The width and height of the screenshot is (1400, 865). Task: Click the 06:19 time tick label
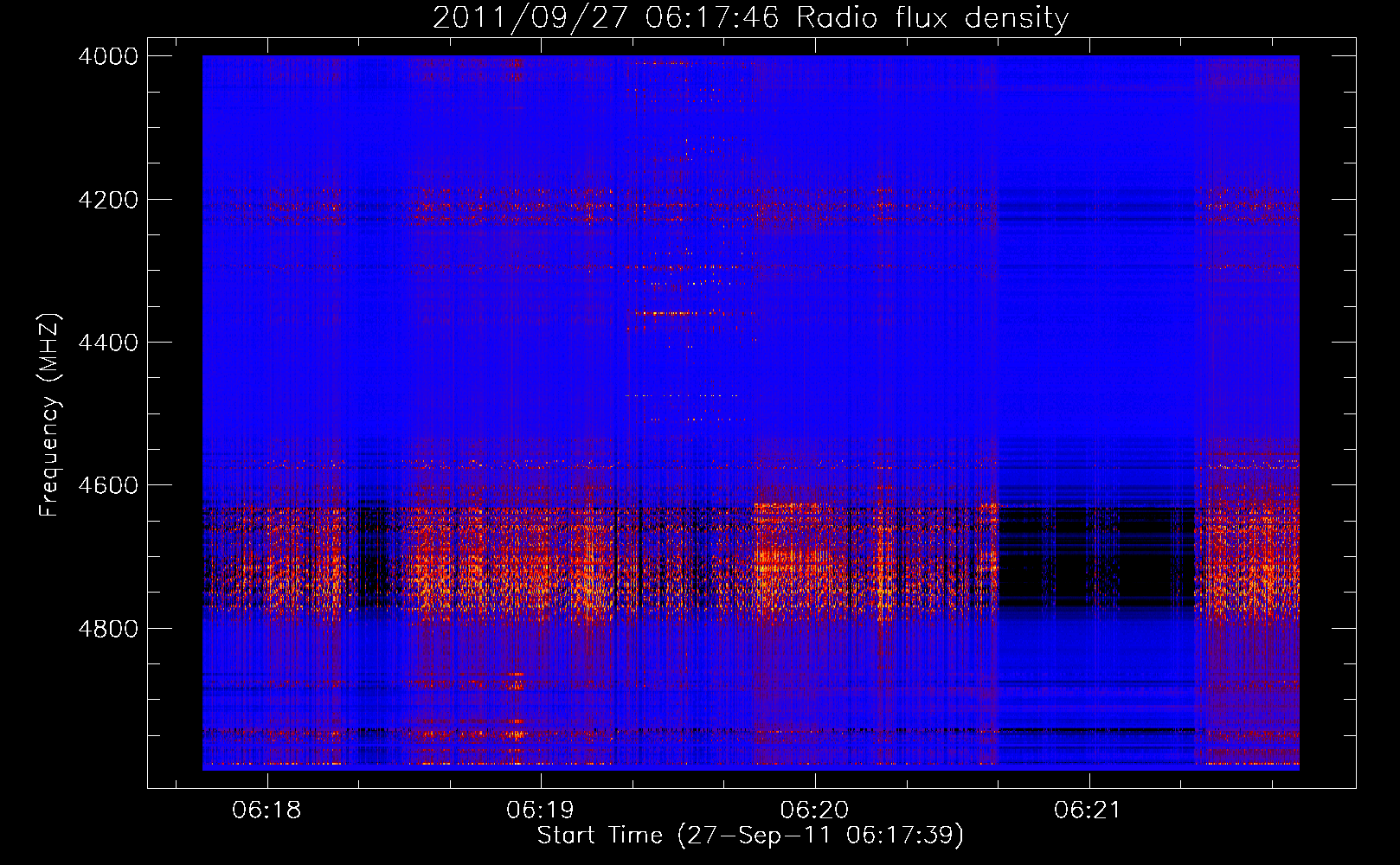541,810
